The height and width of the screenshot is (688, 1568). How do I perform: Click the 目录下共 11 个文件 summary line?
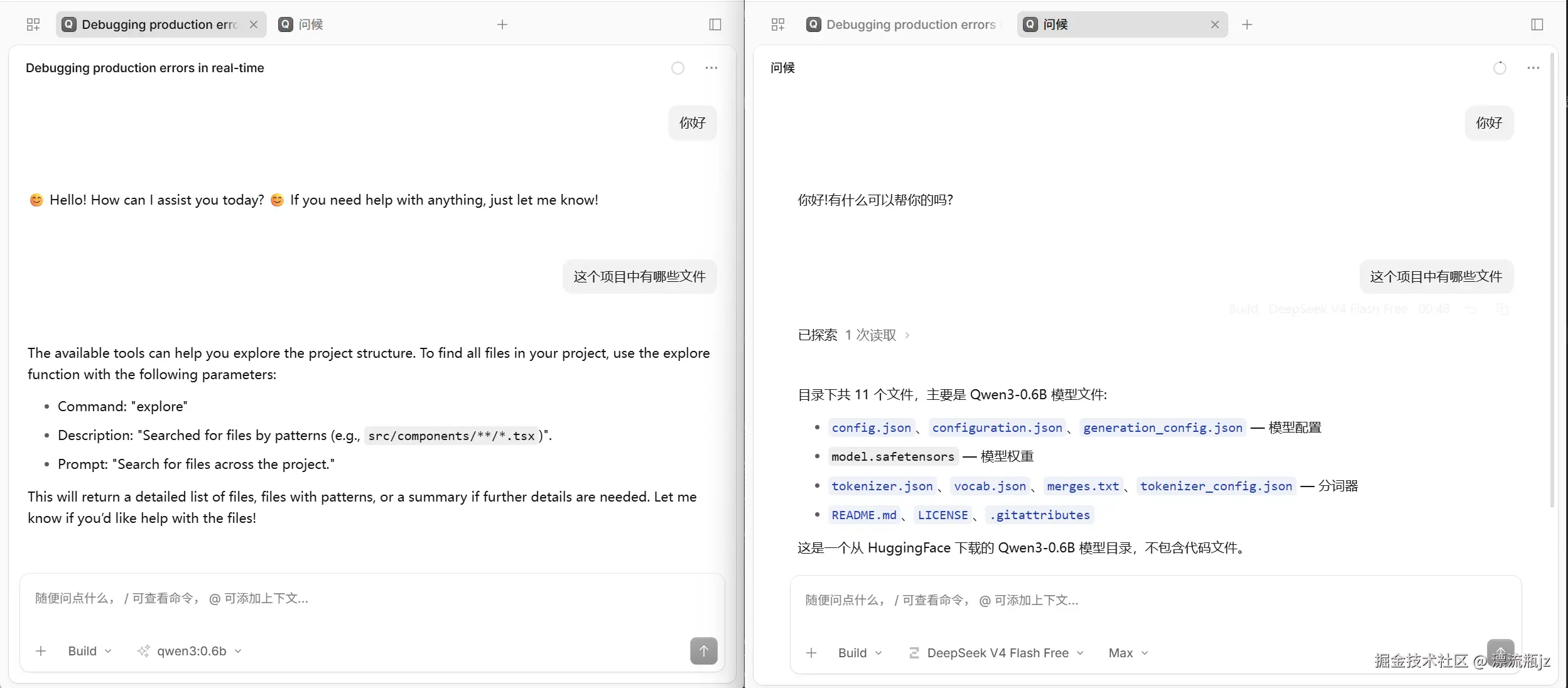tap(952, 395)
